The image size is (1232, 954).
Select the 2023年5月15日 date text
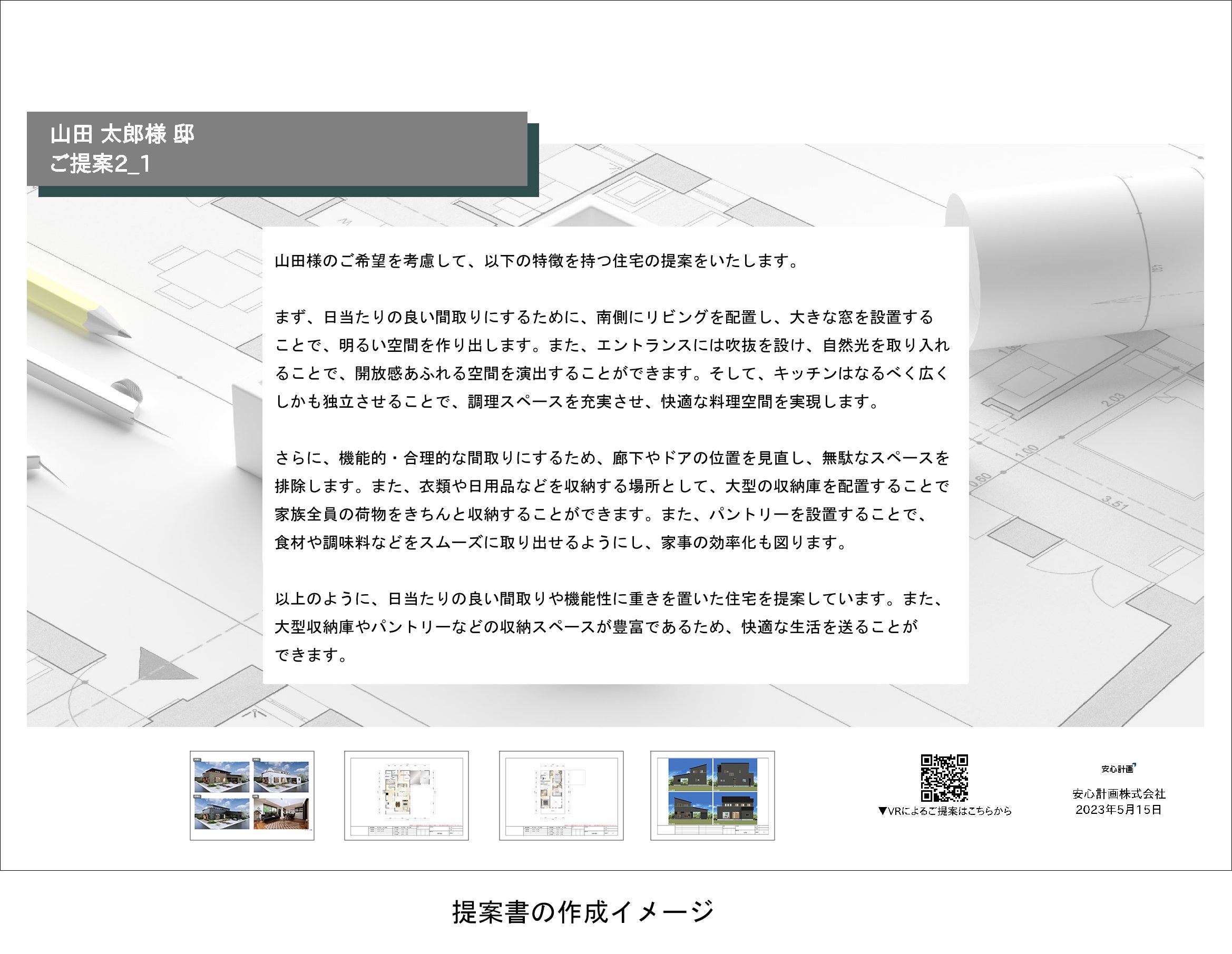pyautogui.click(x=1118, y=810)
